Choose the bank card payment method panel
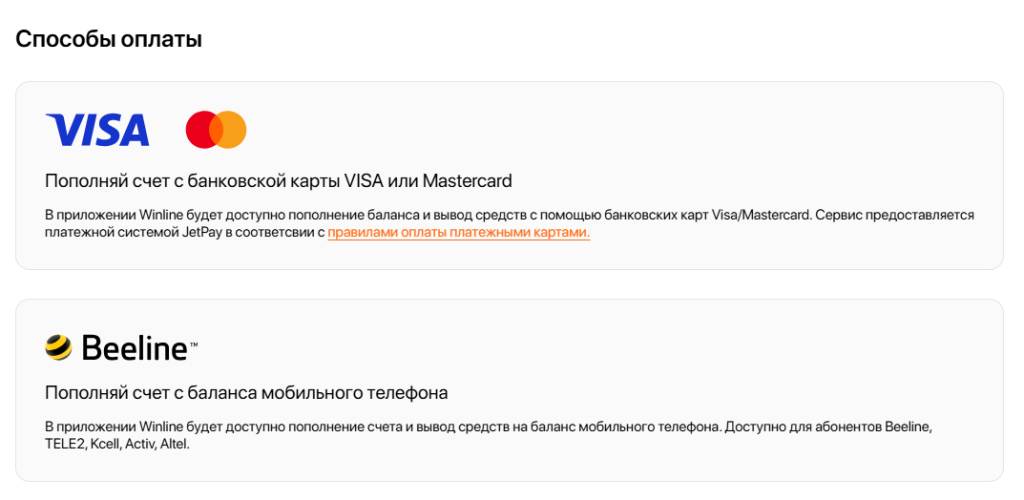 click(509, 176)
